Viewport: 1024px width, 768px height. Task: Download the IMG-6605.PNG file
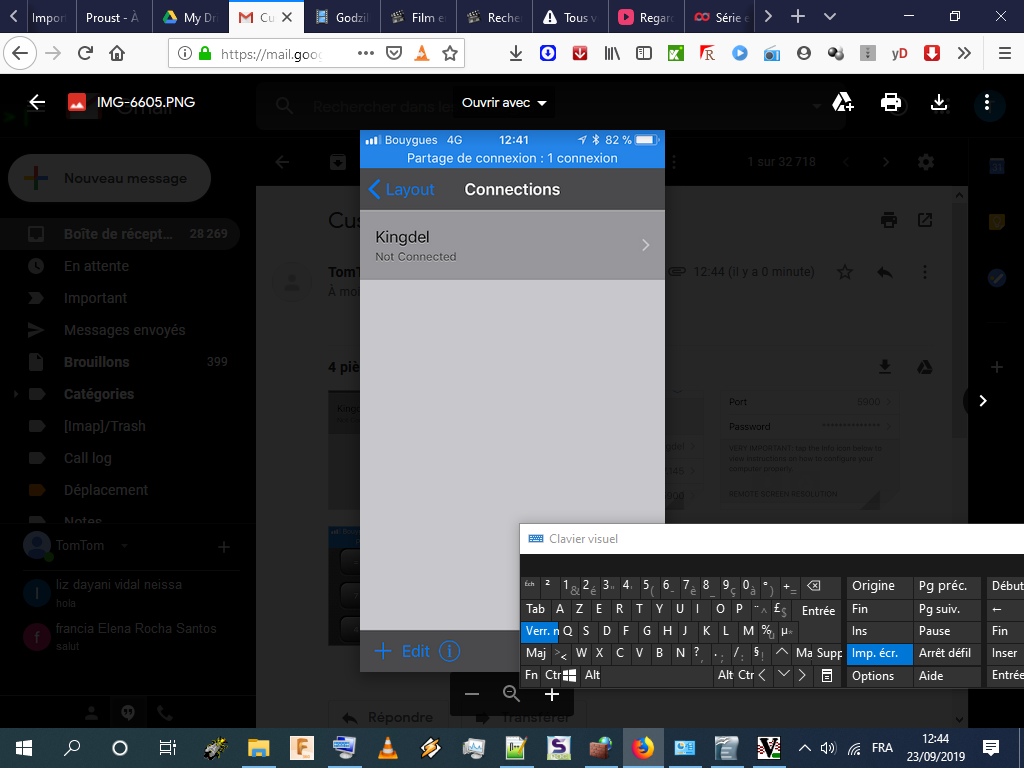pos(939,102)
